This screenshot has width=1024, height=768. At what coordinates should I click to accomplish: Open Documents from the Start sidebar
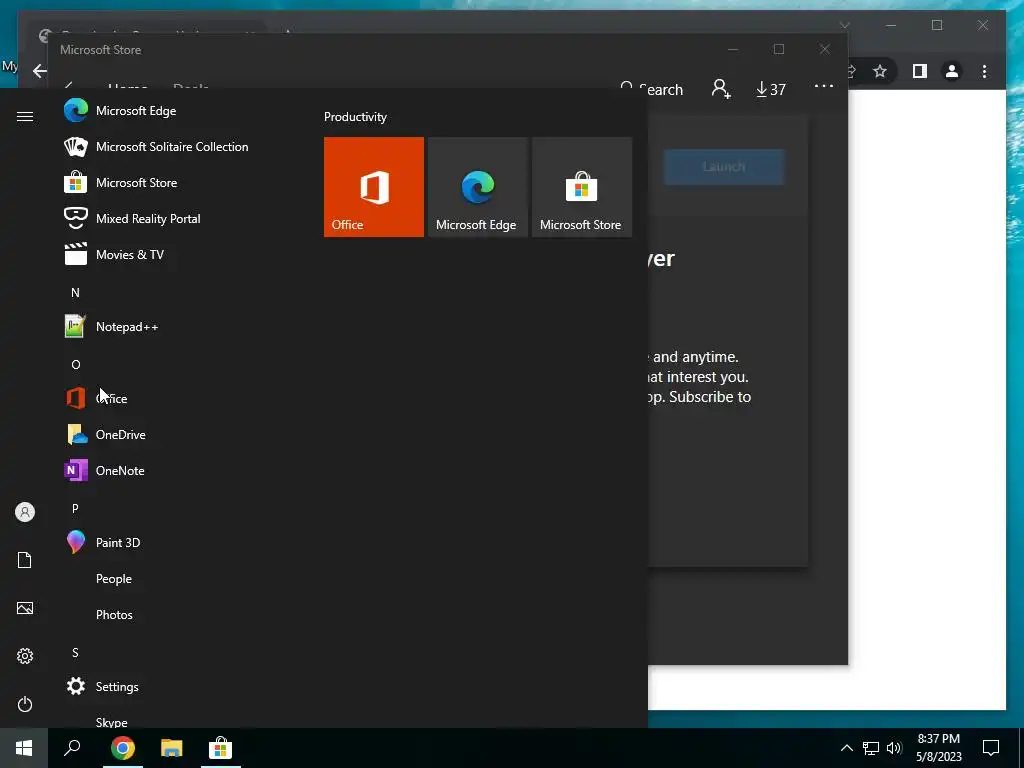pos(25,560)
